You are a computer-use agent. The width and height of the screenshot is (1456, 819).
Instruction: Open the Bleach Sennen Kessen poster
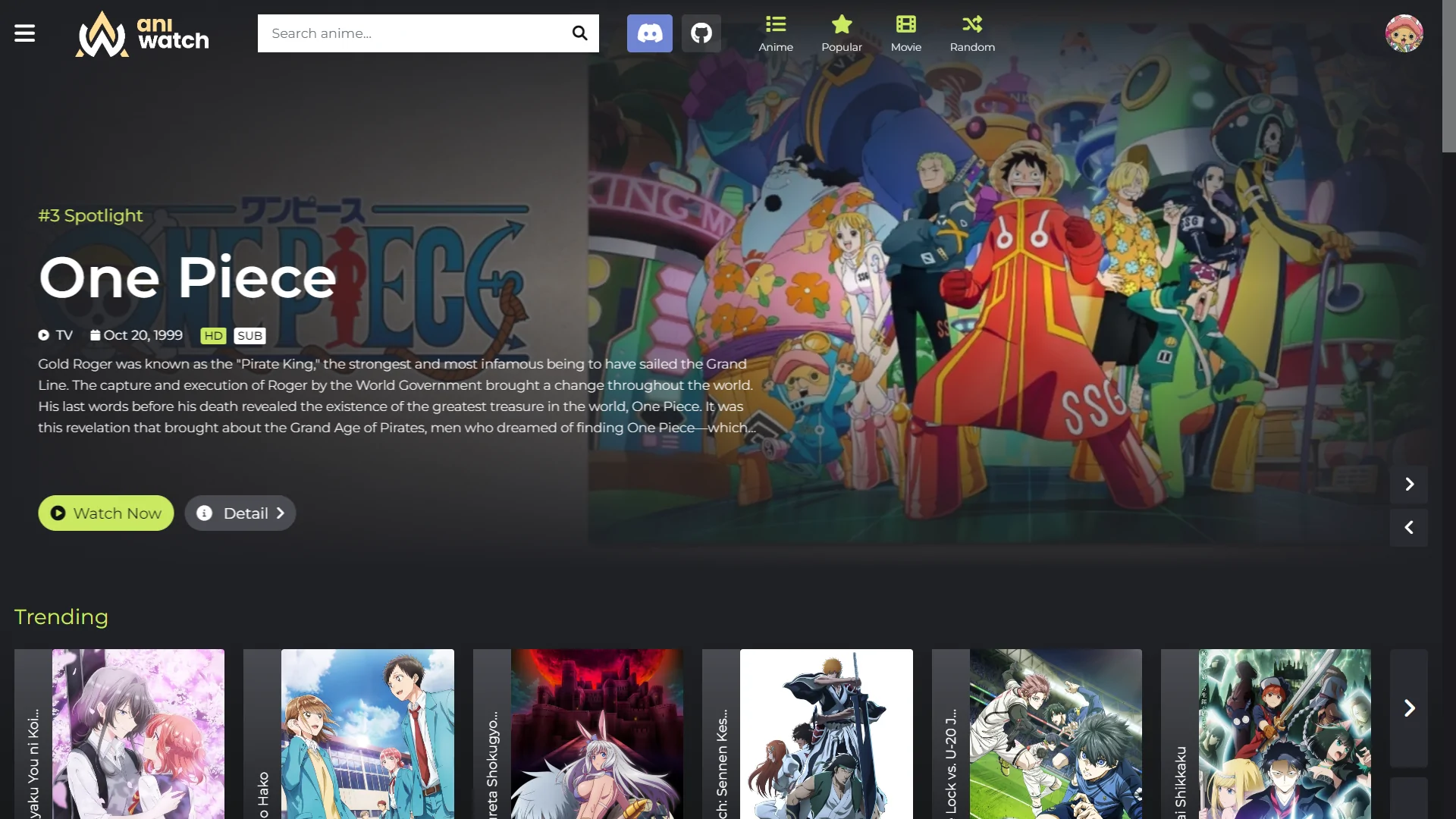(826, 733)
